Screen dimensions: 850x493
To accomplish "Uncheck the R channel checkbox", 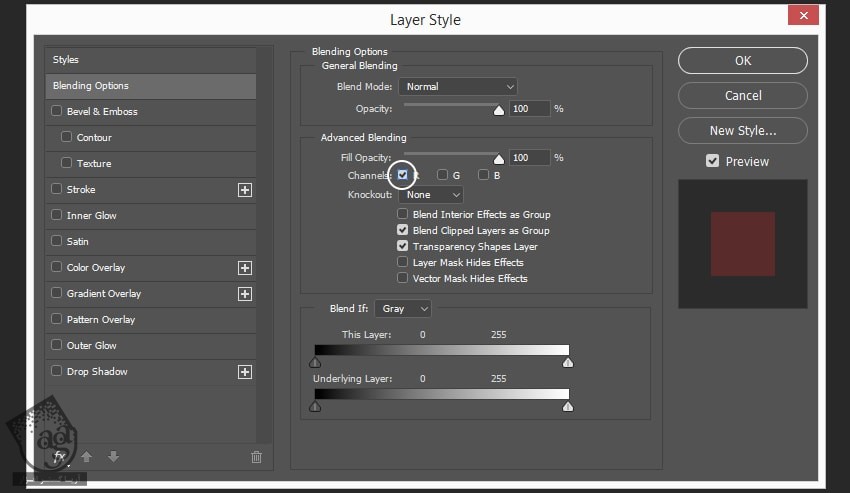I will tap(403, 175).
